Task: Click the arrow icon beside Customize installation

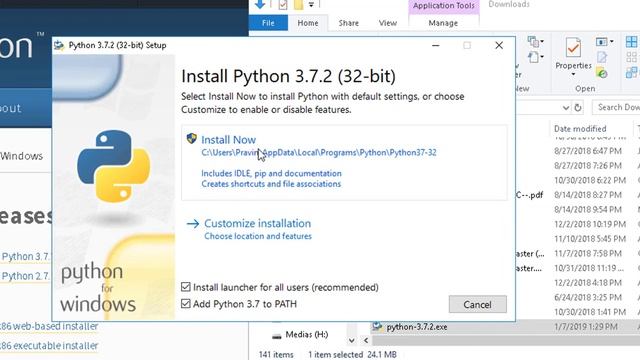Action: click(x=193, y=224)
